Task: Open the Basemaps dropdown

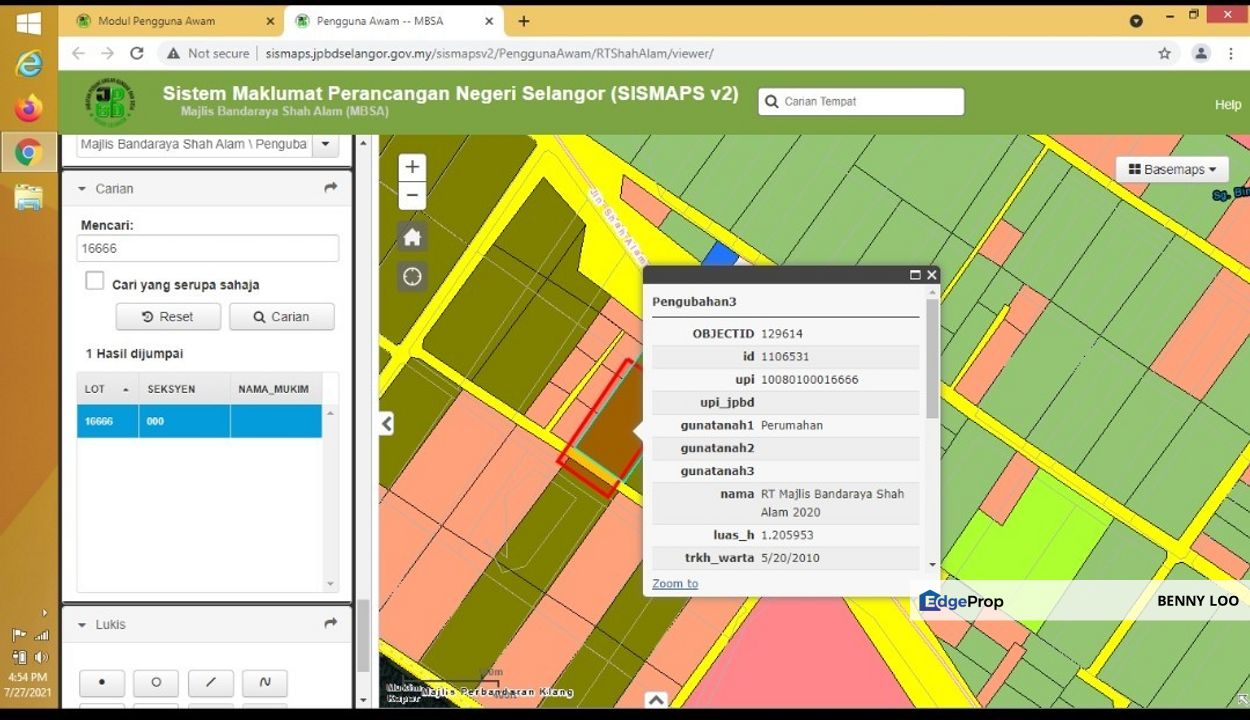Action: pos(1172,170)
